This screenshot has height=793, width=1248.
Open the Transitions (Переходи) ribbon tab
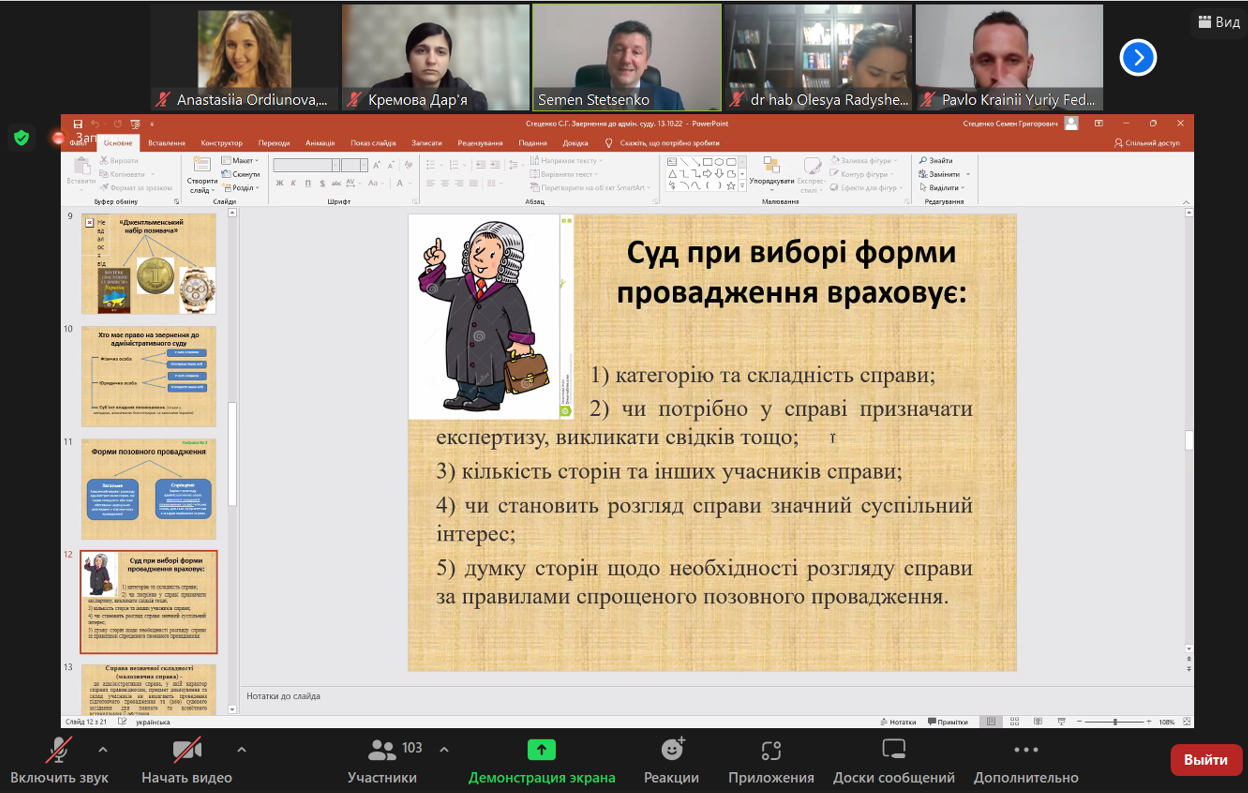[273, 143]
